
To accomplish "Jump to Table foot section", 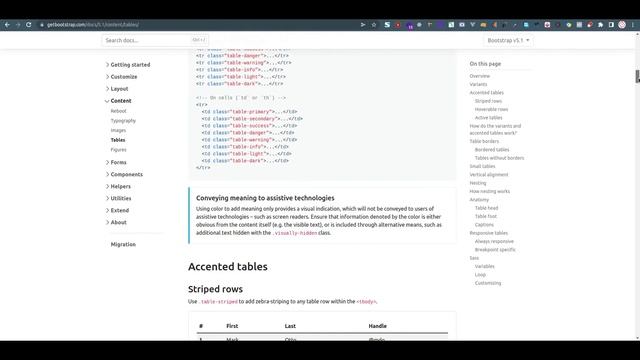I will click(x=486, y=216).
